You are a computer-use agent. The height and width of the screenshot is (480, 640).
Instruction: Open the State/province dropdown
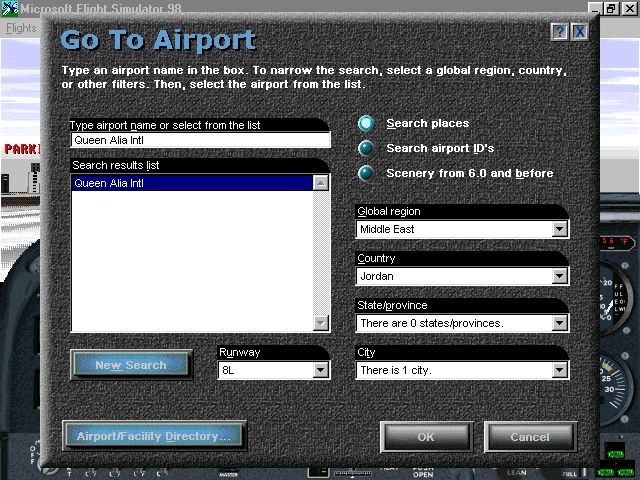point(560,323)
